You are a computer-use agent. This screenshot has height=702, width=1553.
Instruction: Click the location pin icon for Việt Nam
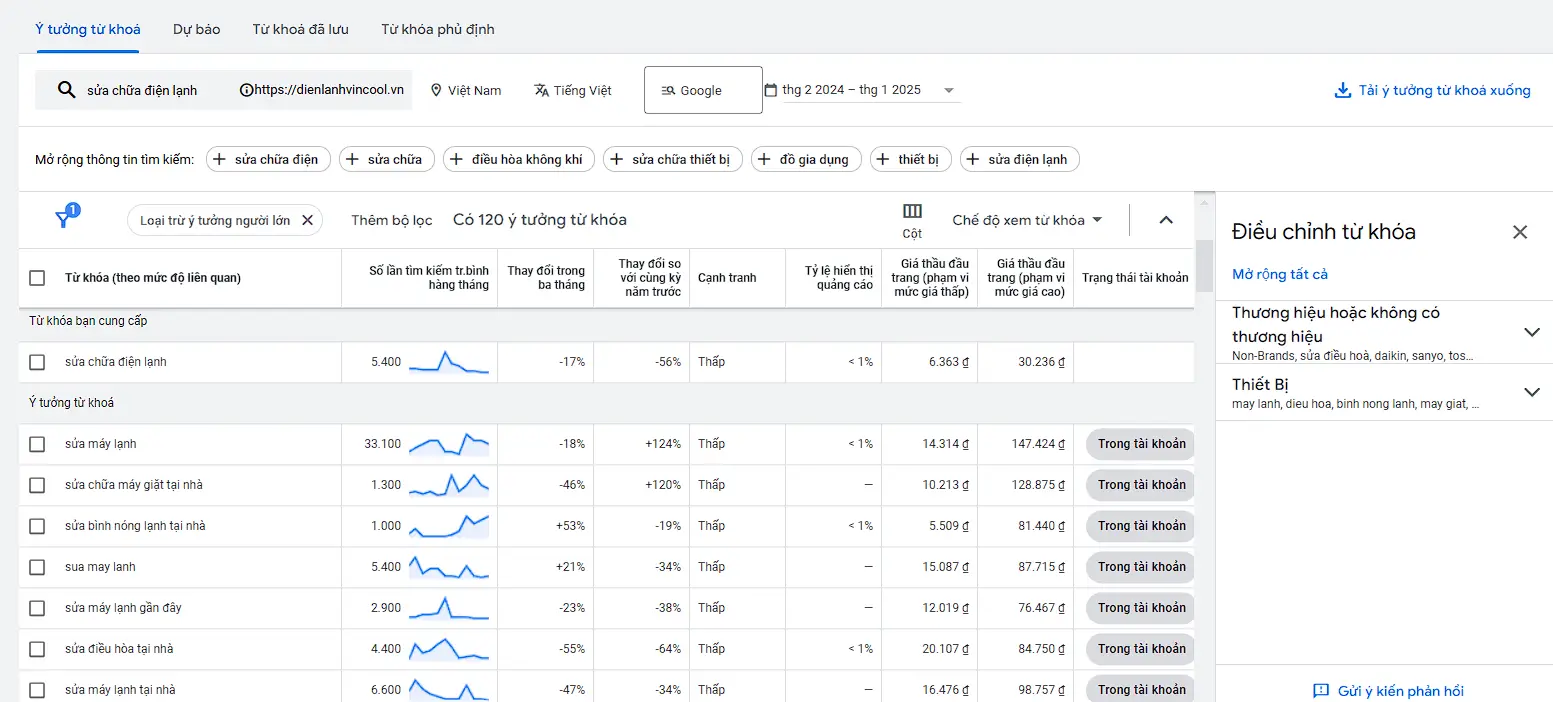click(x=436, y=90)
